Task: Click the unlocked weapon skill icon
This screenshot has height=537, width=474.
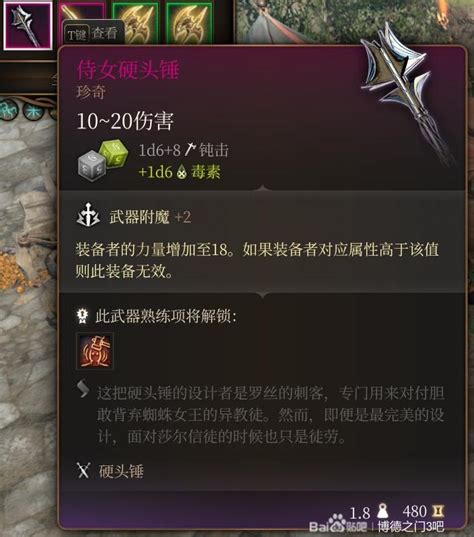Action: tap(95, 351)
